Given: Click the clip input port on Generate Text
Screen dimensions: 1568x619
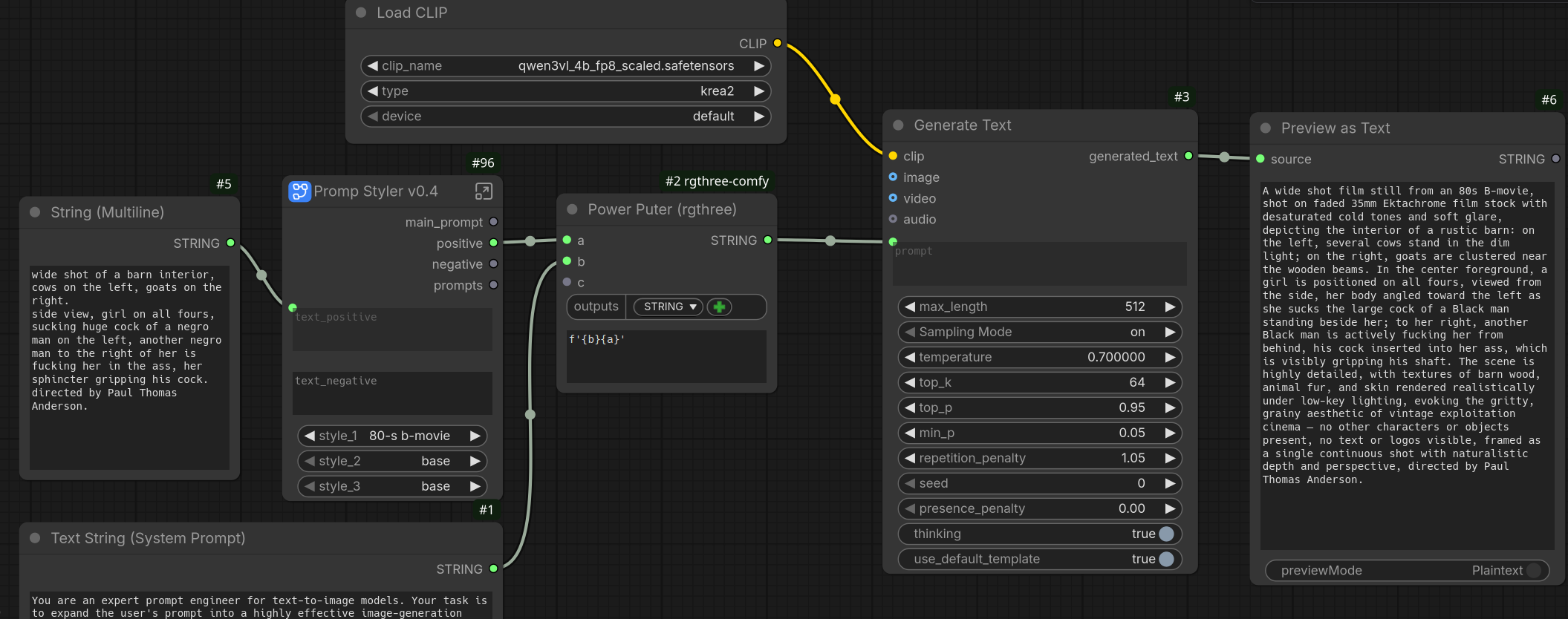Looking at the screenshot, I should 893,156.
